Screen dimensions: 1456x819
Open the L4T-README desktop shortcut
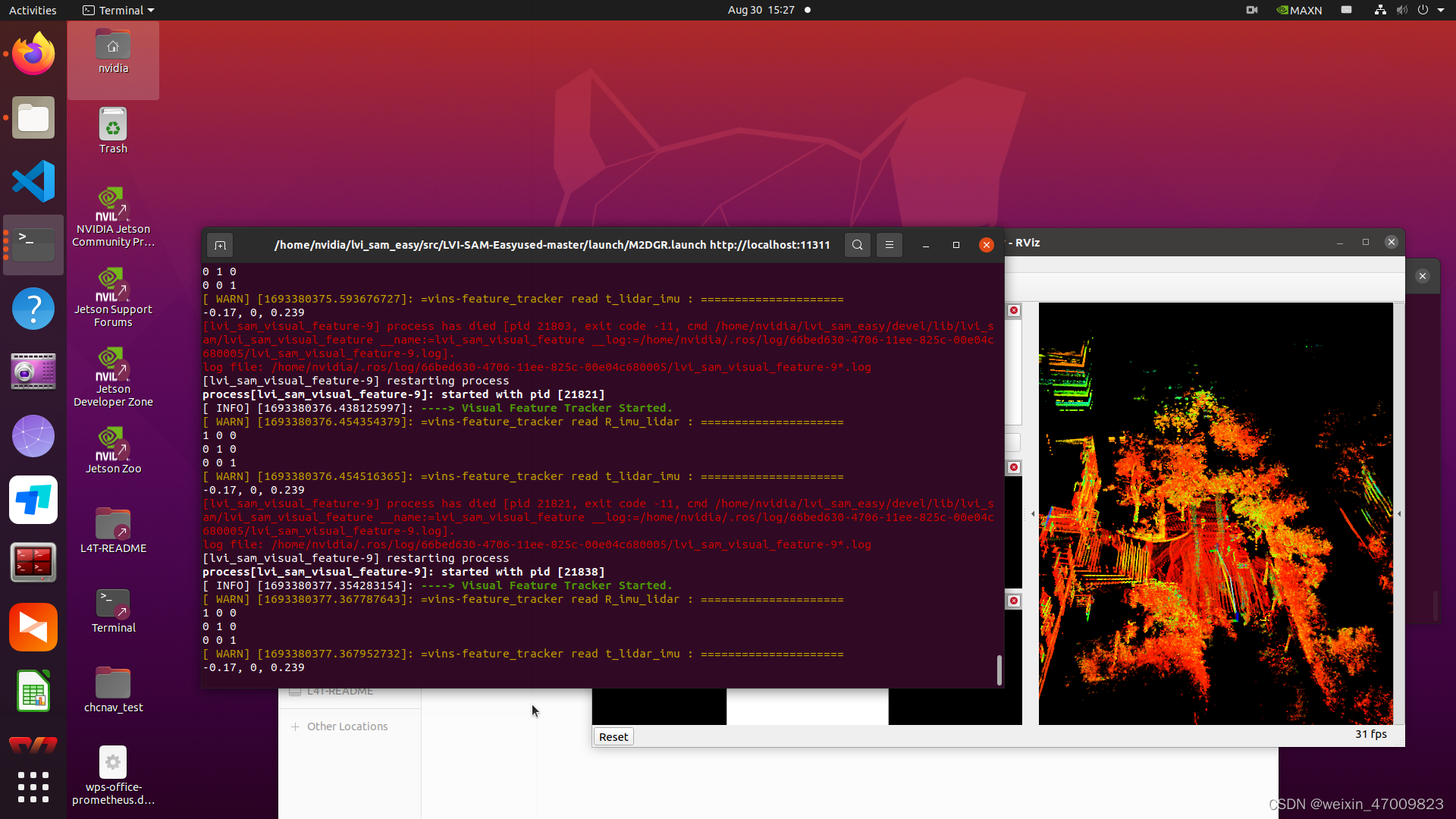click(x=112, y=523)
